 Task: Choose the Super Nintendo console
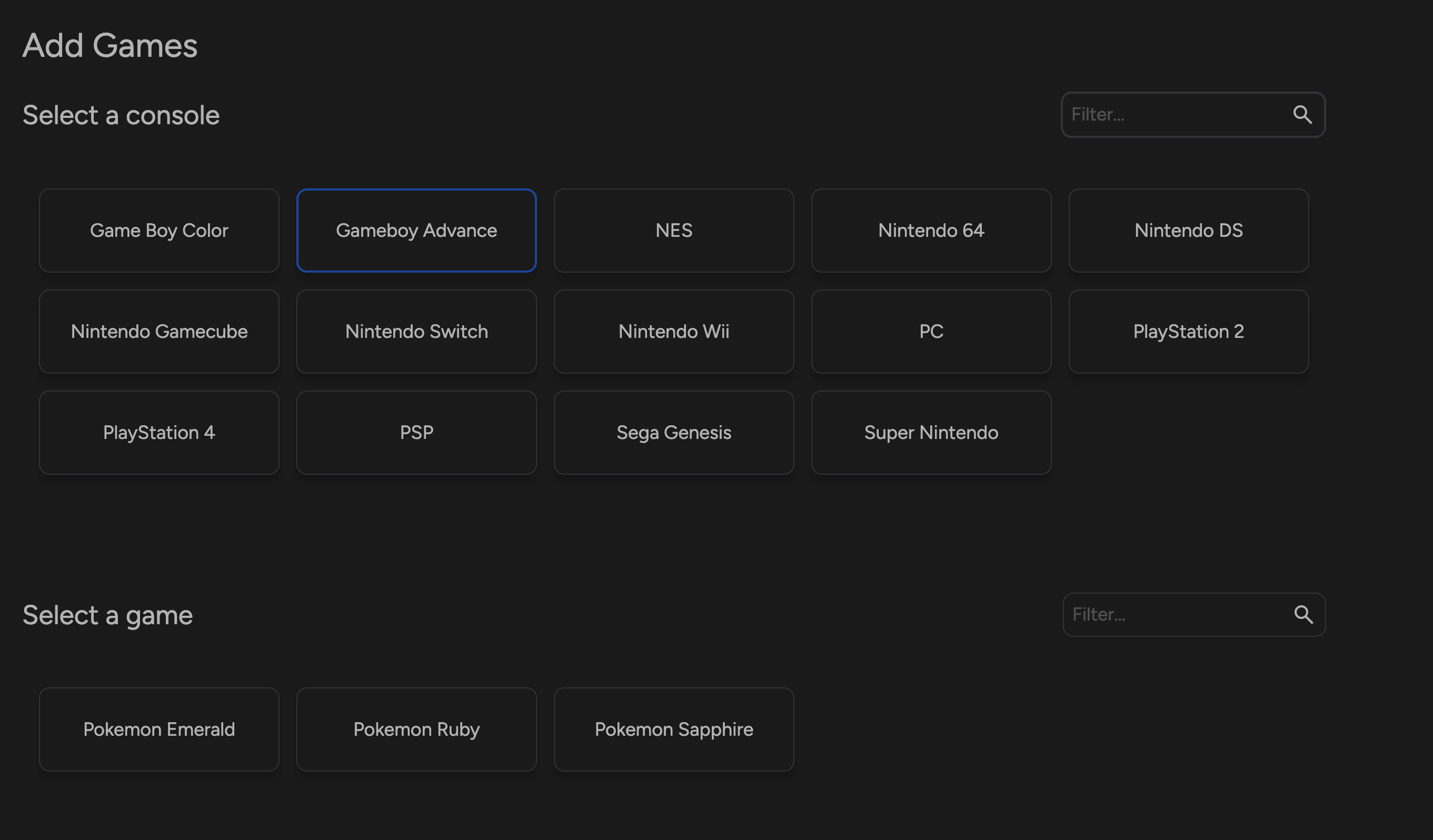click(931, 433)
